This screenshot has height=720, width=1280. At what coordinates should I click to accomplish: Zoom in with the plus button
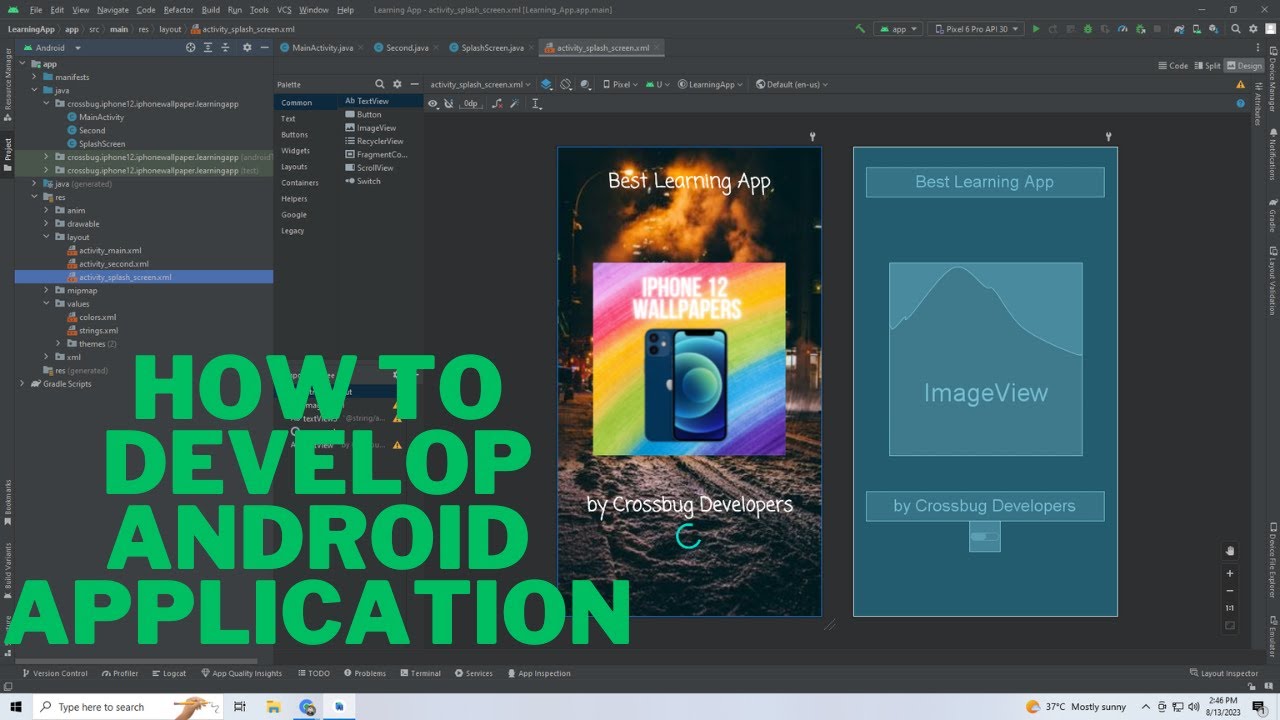(1230, 573)
